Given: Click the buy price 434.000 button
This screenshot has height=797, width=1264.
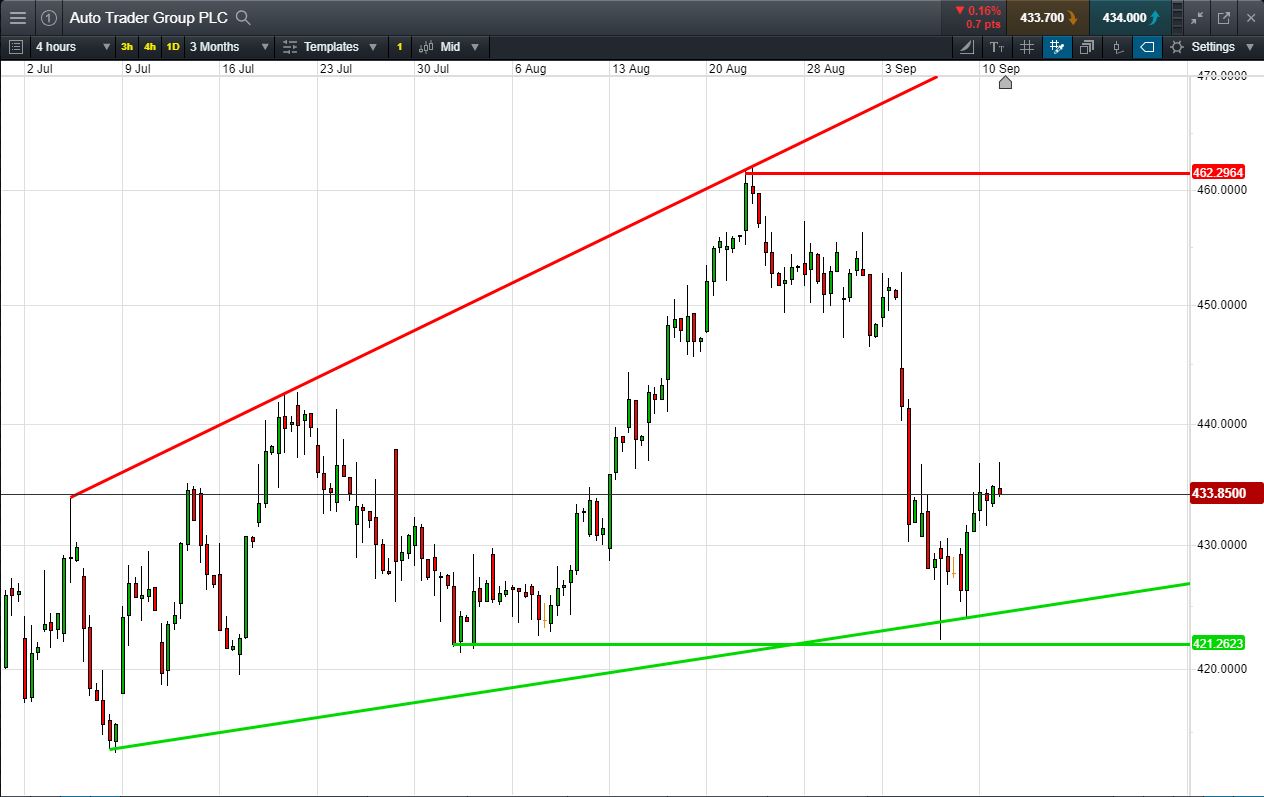Looking at the screenshot, I should (1130, 17).
